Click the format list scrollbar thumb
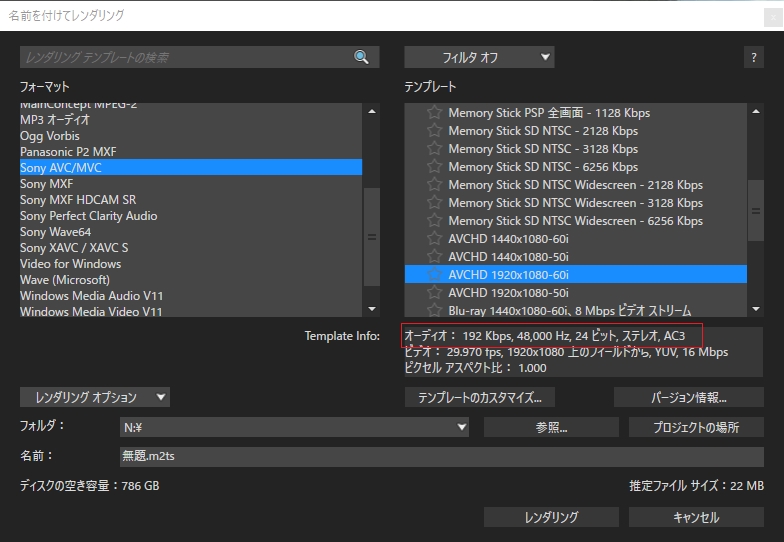Viewport: 784px width, 542px height. (x=372, y=237)
